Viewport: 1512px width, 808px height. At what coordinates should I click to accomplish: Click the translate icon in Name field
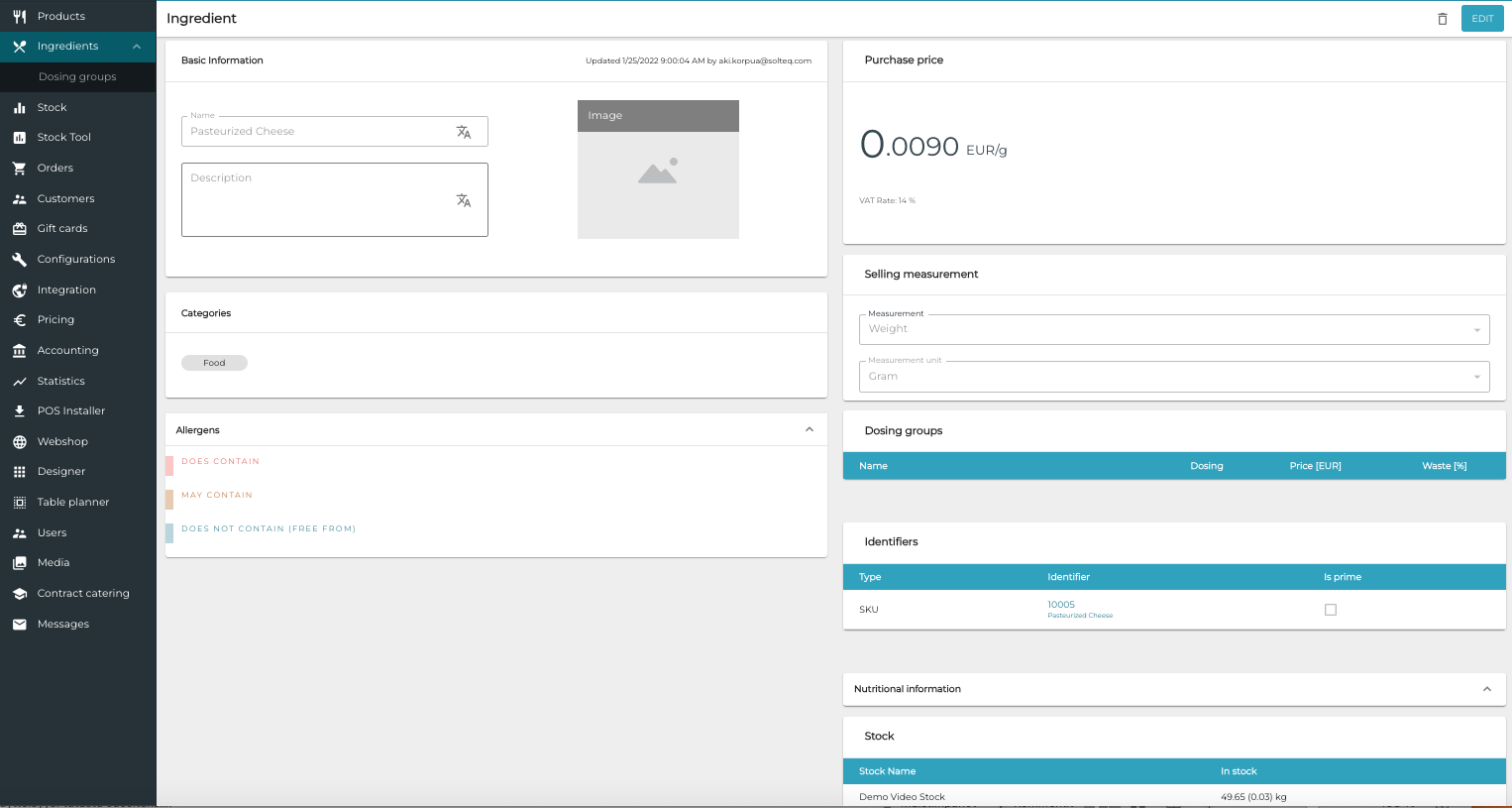pyautogui.click(x=463, y=132)
